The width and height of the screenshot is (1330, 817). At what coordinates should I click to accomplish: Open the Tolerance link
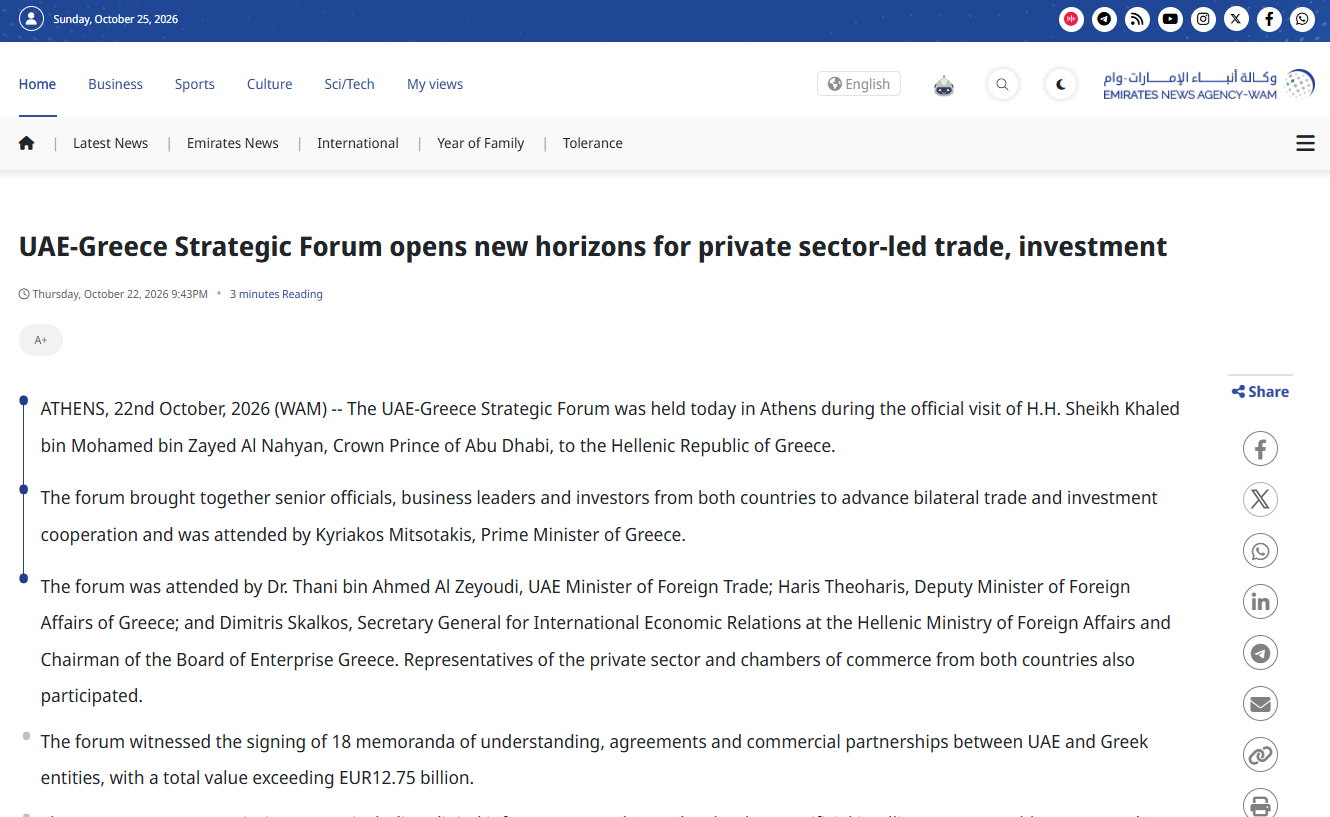click(593, 143)
